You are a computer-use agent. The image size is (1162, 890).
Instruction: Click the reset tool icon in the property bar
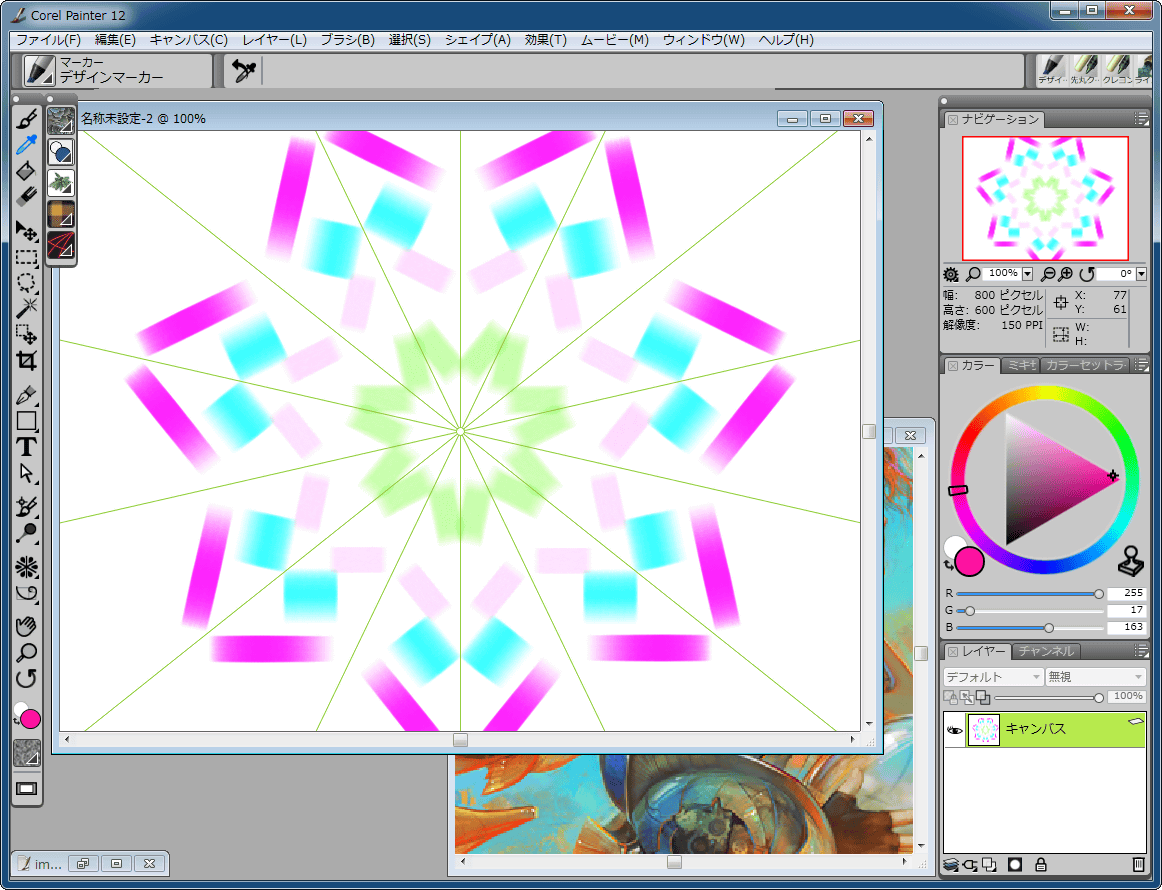[x=243, y=71]
